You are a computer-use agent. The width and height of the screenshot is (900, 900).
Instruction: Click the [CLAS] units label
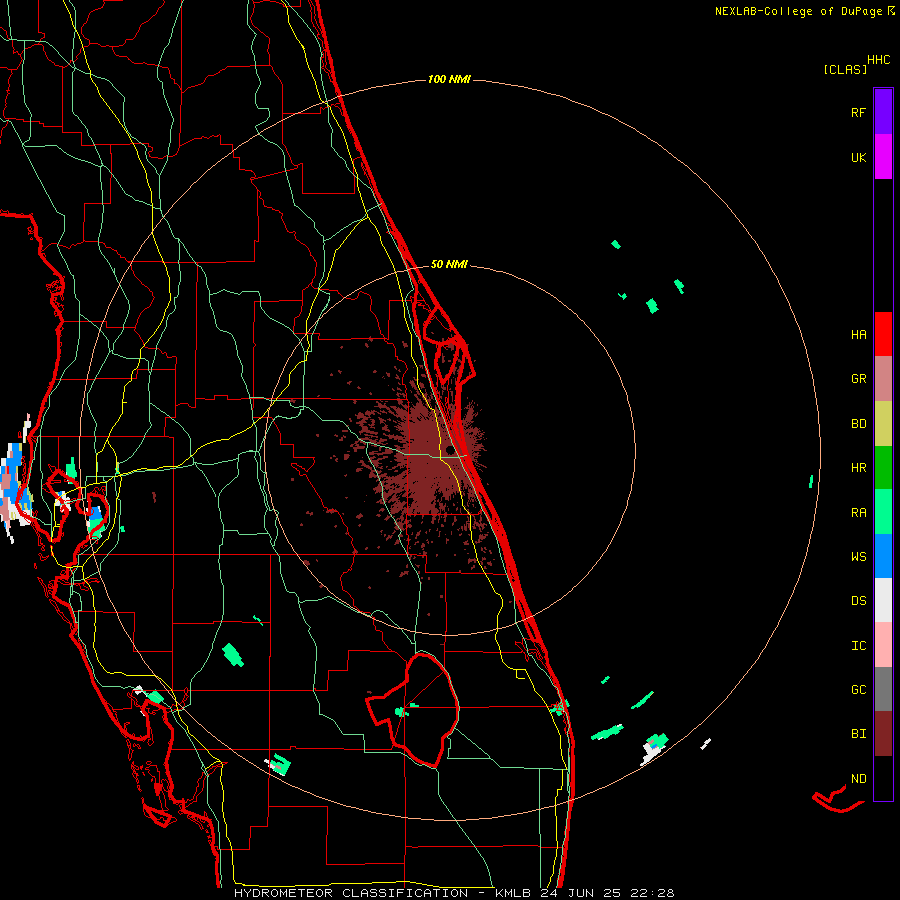click(x=845, y=69)
